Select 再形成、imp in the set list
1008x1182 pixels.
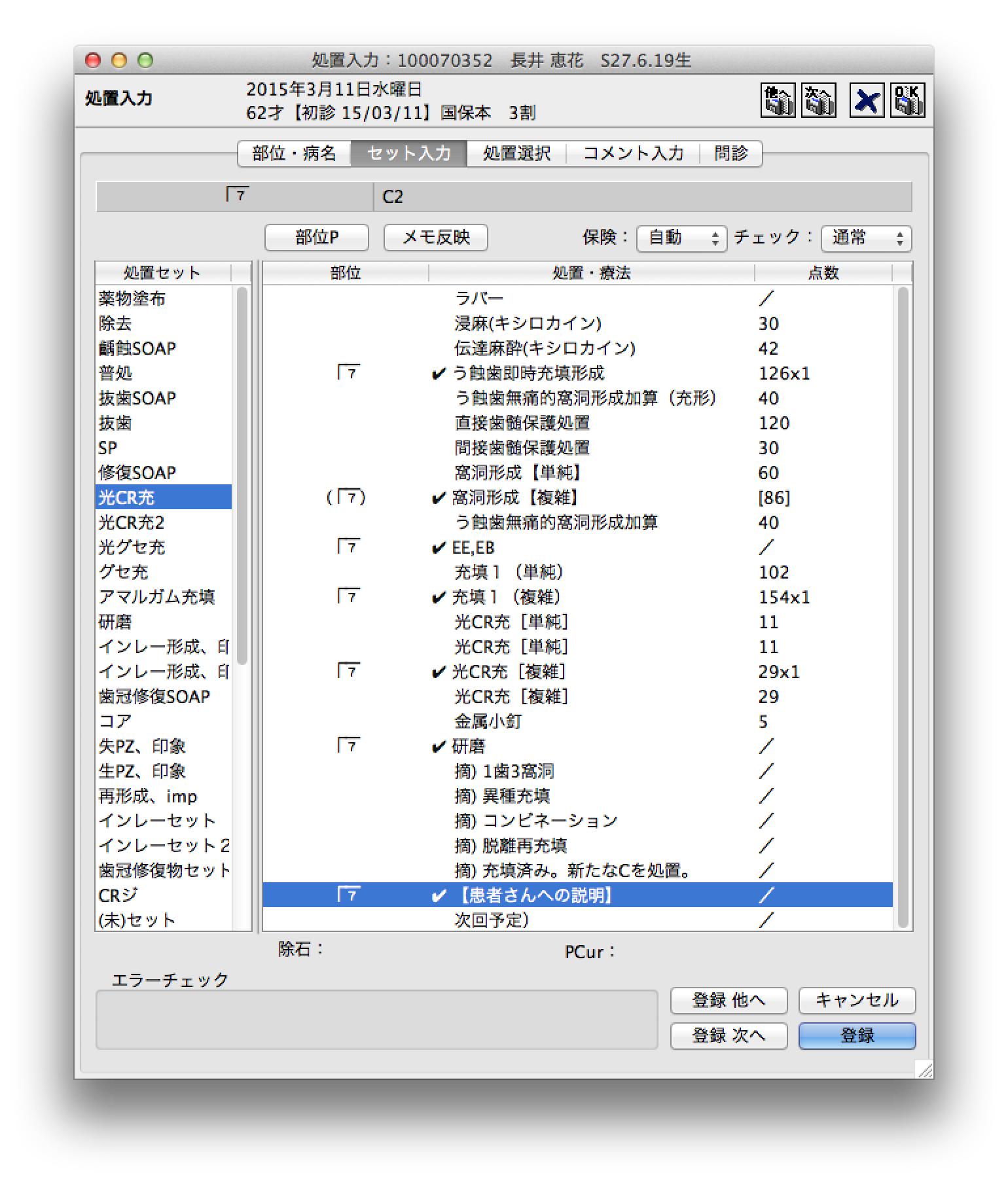[x=164, y=797]
